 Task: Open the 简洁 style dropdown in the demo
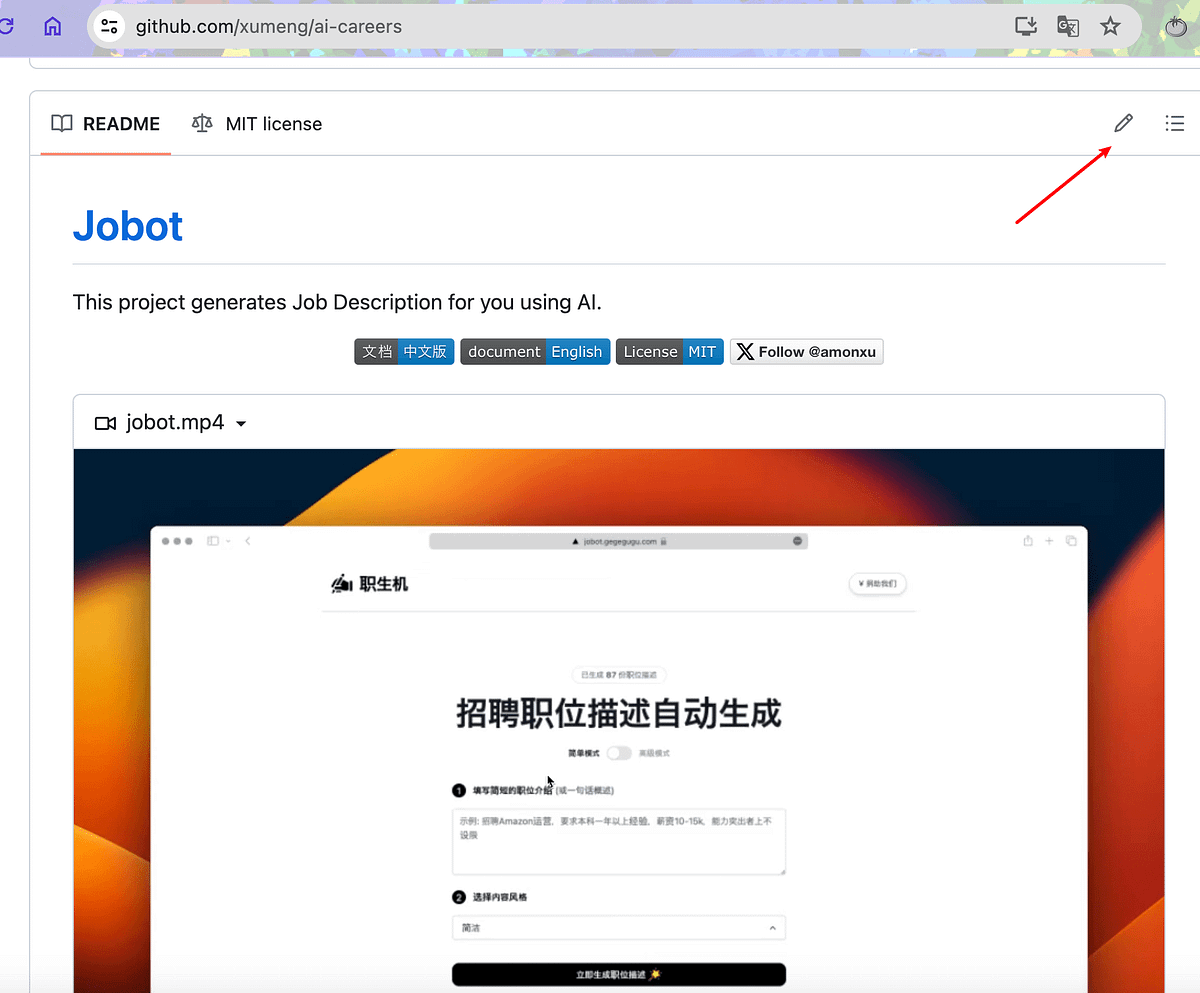tap(618, 927)
